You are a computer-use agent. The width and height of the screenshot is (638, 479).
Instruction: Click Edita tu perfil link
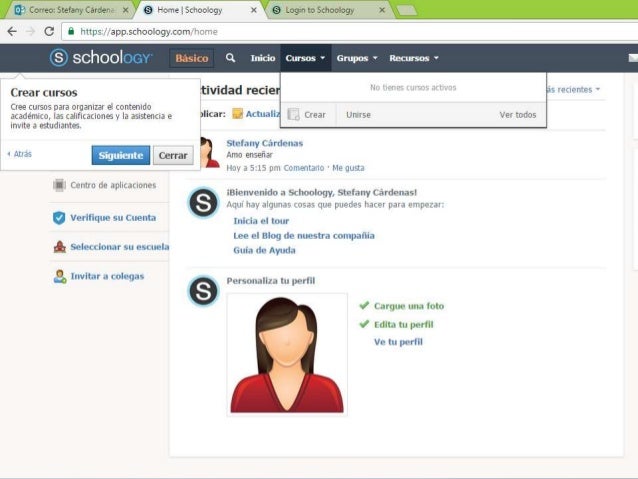coord(404,324)
